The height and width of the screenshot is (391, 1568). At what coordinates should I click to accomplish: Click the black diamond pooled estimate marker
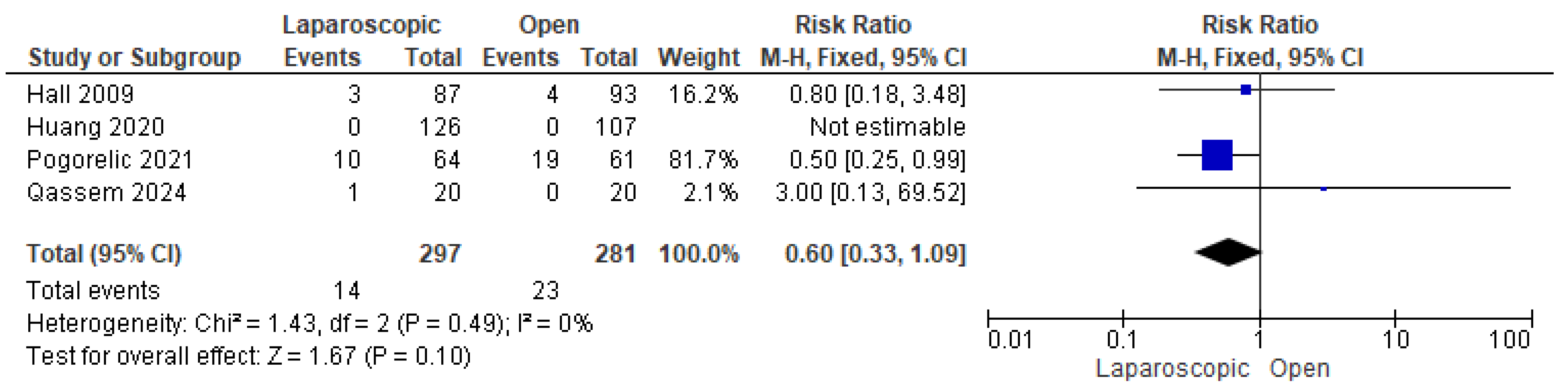(x=1228, y=252)
